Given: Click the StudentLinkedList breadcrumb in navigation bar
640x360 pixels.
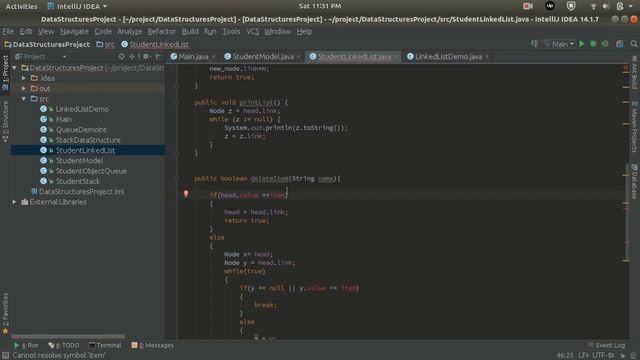Looking at the screenshot, I should 155,44.
